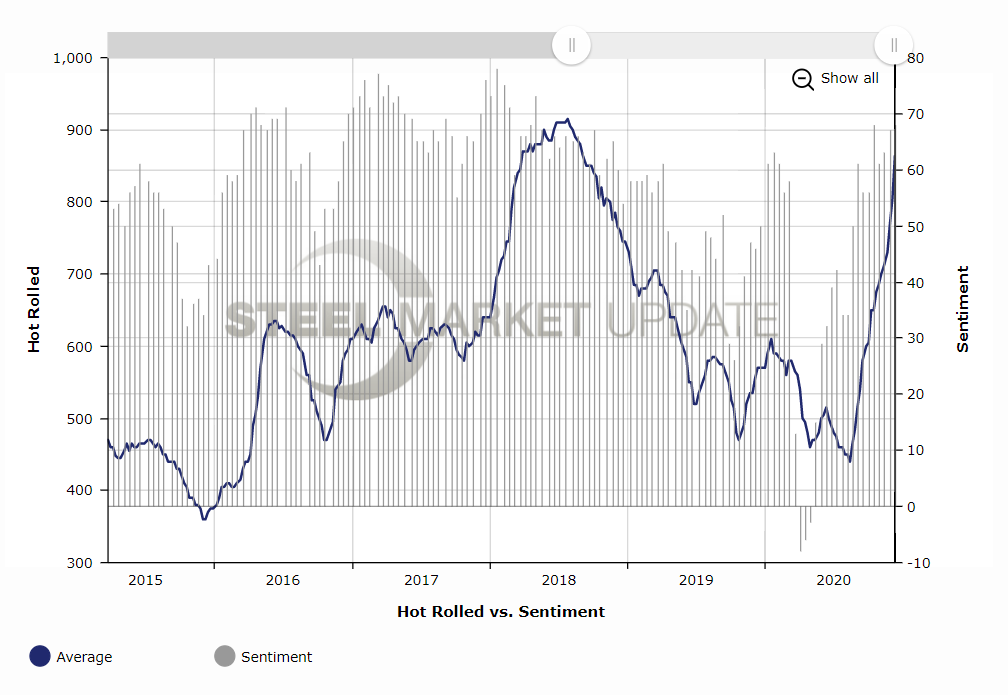Click the dark gray selected scrollbar range
Image resolution: width=1008 pixels, height=695 pixels.
tap(330, 45)
